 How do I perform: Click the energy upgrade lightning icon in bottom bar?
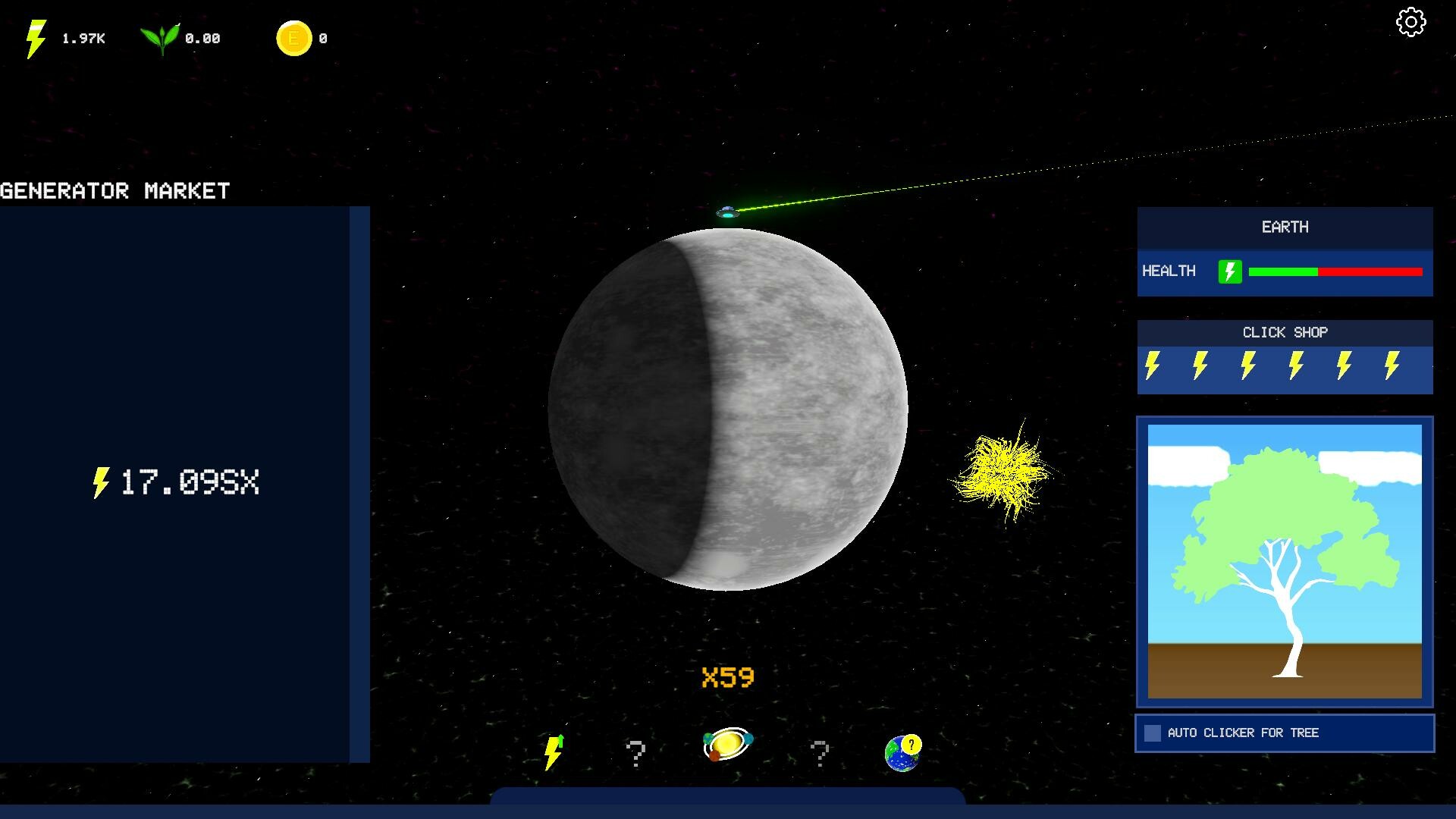tap(554, 752)
